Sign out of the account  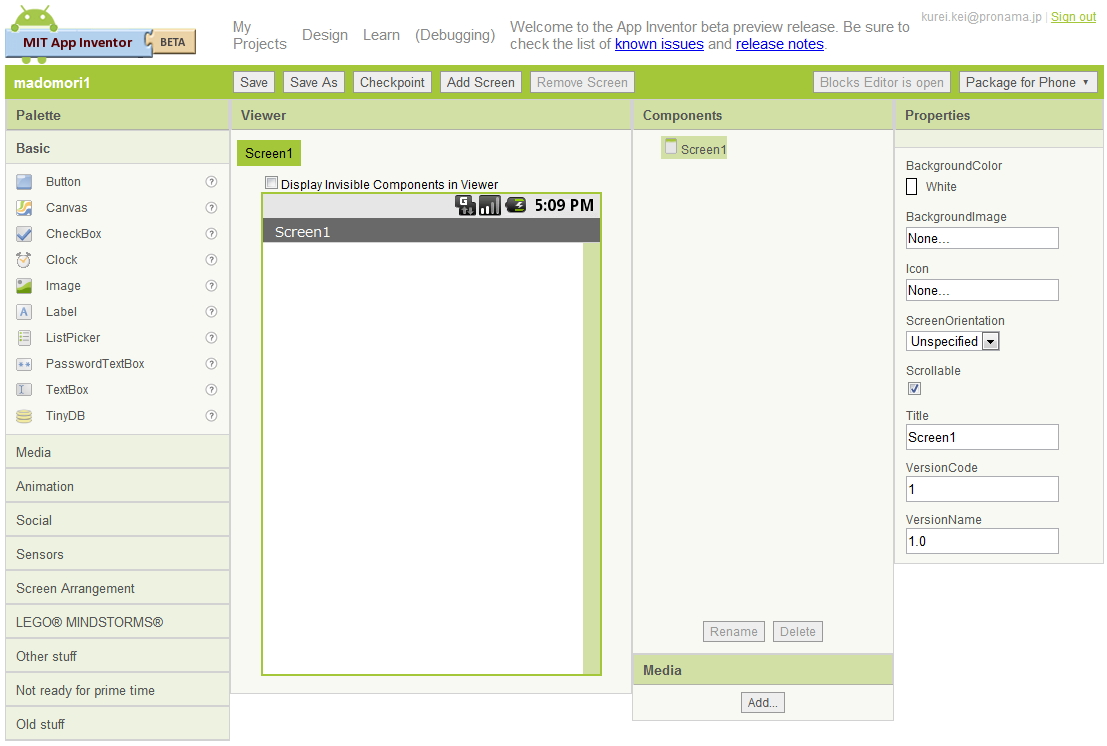coord(1073,17)
